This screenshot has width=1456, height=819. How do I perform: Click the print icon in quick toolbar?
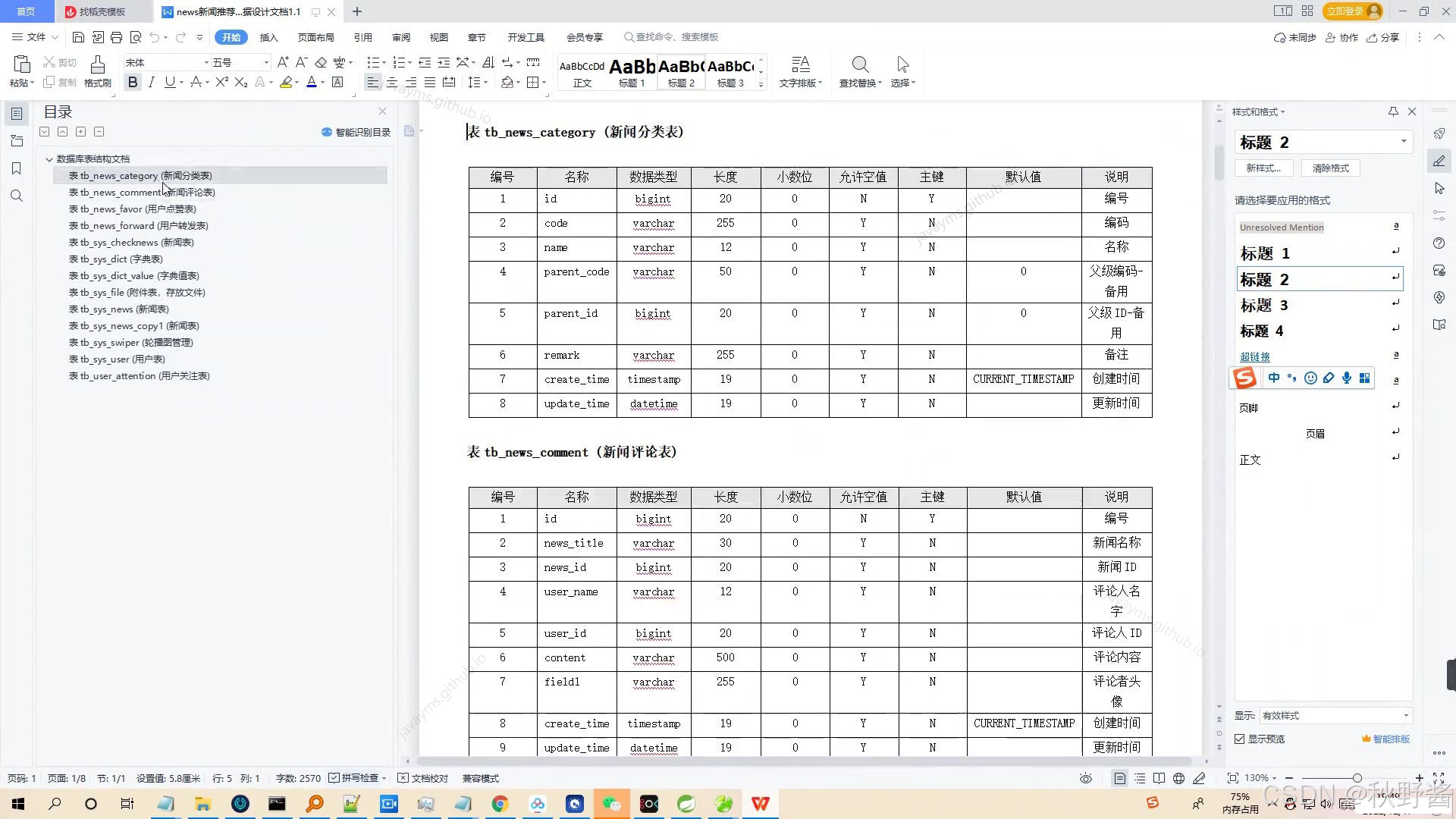(x=116, y=37)
